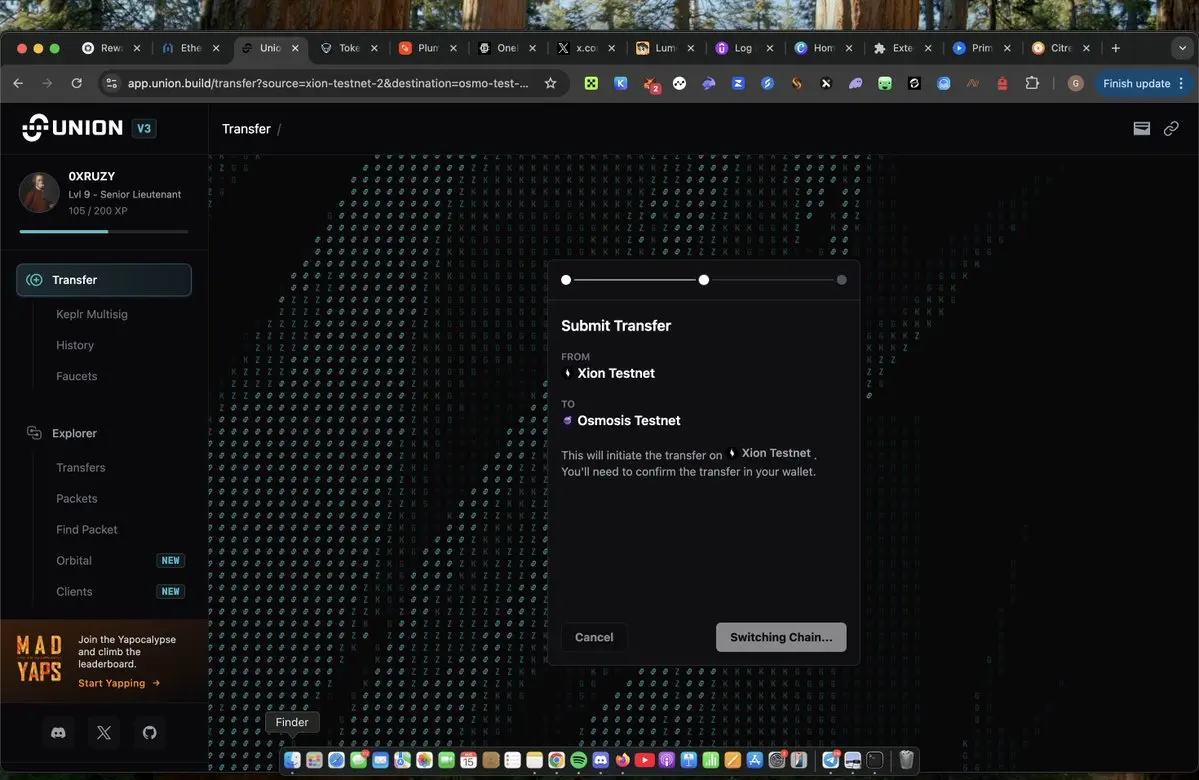Expand the tab search dropdown
Viewport: 1199px width, 780px height.
[x=1182, y=48]
